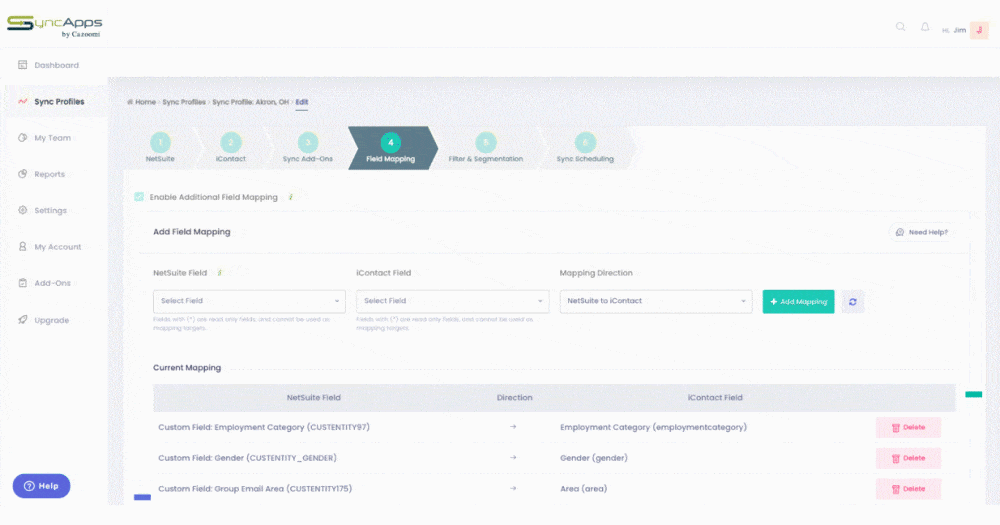Click direction arrow in Gender row
The image size is (1000, 525).
[513, 457]
